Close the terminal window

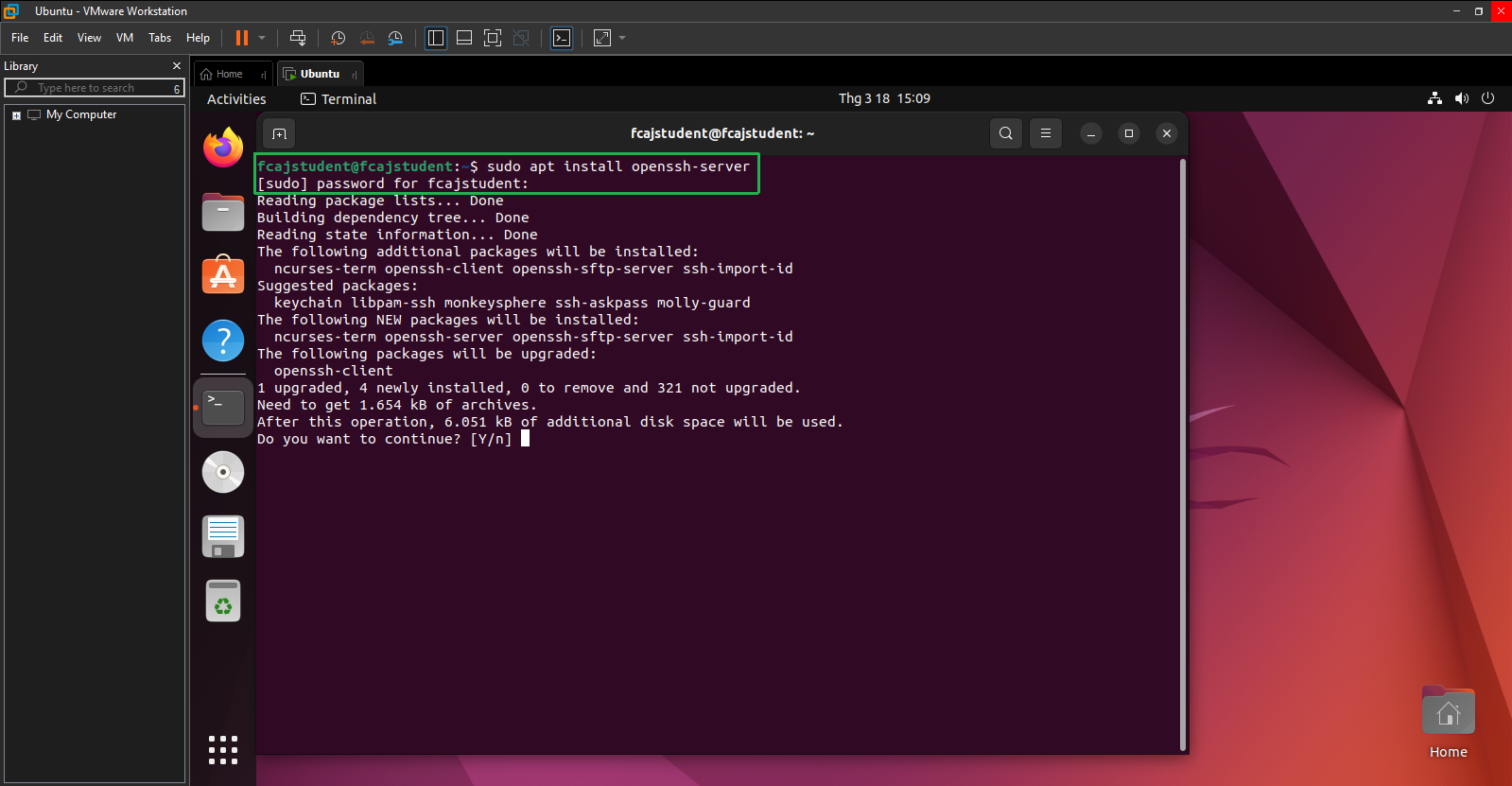(1167, 133)
